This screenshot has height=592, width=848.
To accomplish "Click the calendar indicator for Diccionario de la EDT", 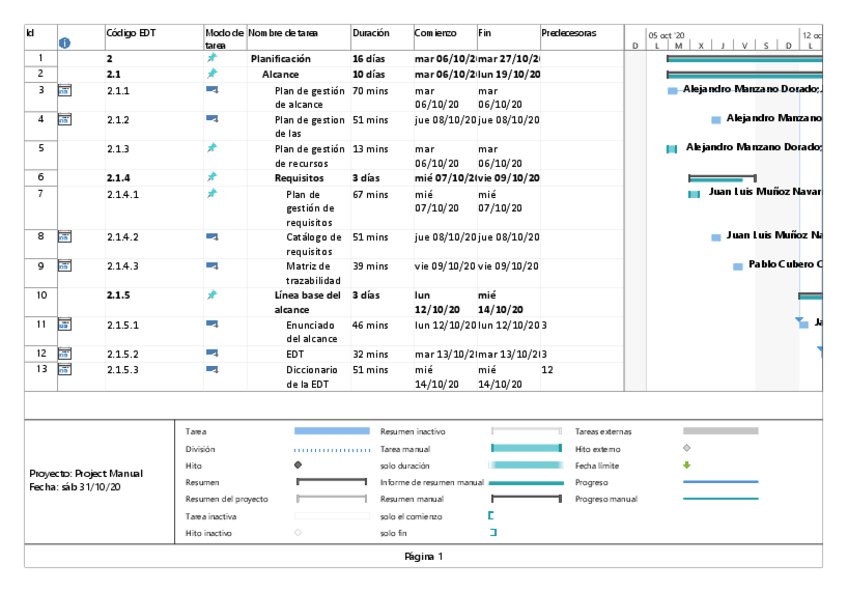I will click(x=65, y=370).
